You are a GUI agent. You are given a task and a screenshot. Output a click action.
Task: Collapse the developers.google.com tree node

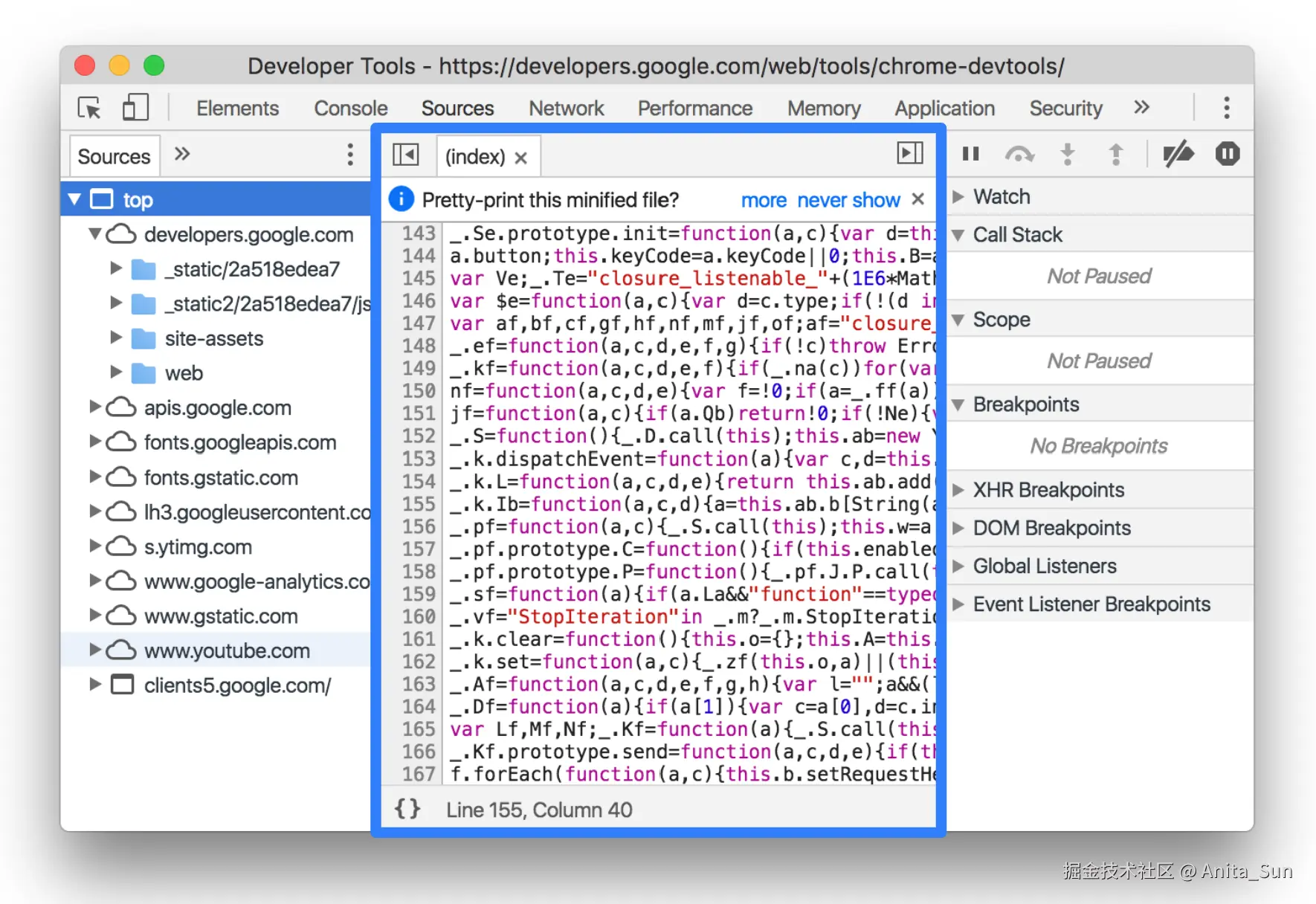(x=94, y=234)
